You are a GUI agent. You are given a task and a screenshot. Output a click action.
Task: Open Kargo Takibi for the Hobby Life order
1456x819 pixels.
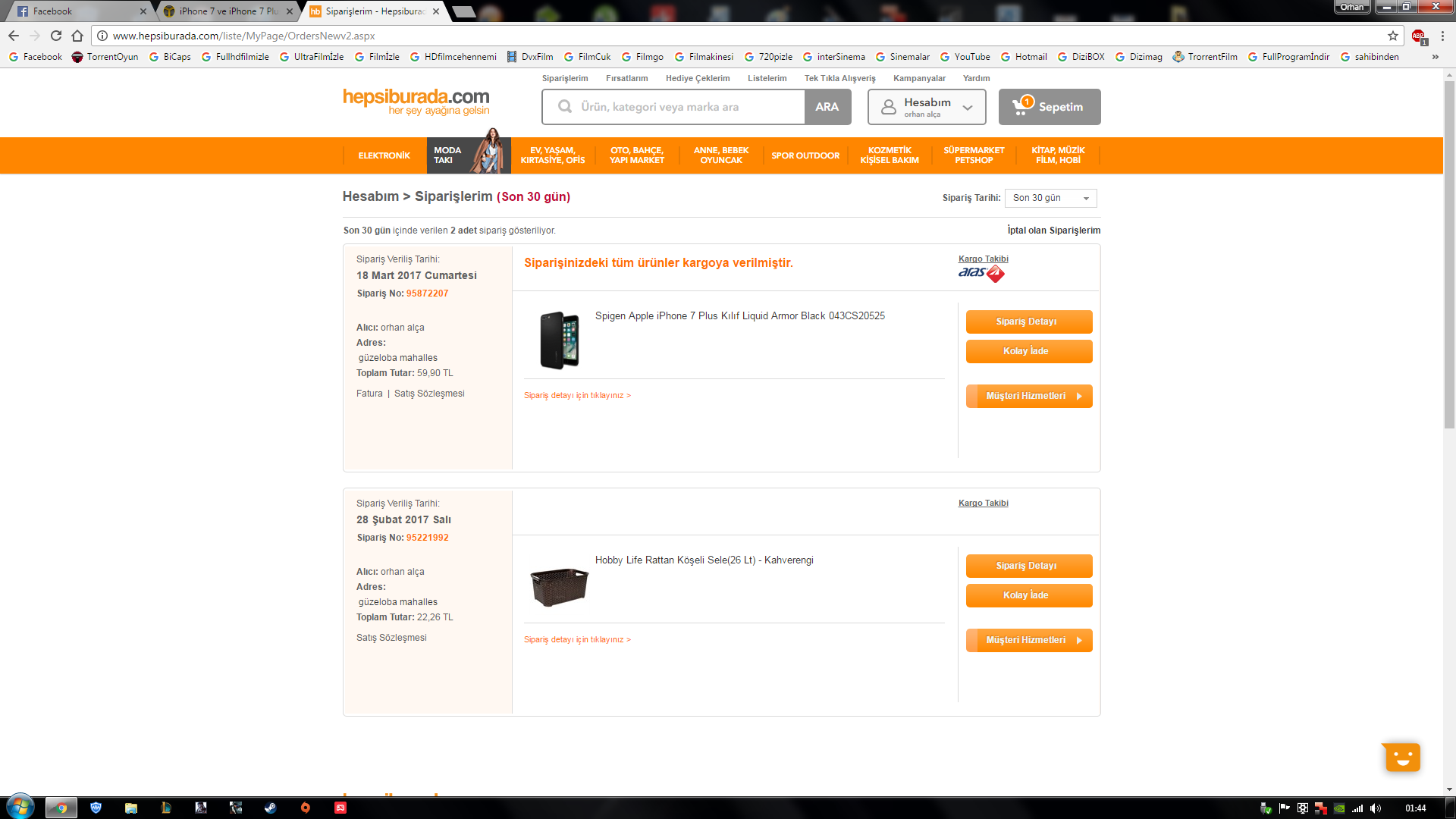pos(984,503)
